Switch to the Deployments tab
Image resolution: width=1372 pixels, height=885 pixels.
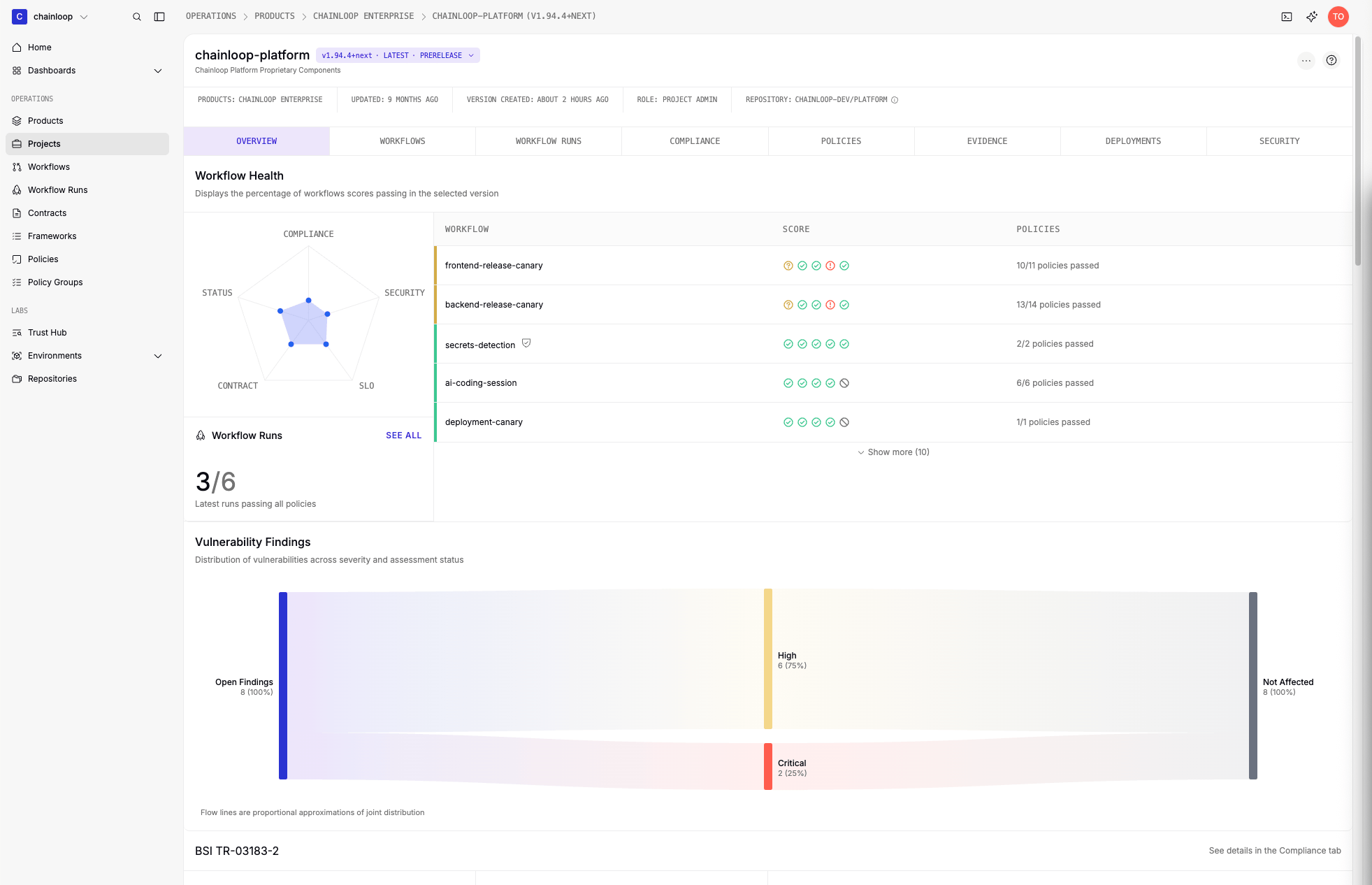(x=1133, y=141)
